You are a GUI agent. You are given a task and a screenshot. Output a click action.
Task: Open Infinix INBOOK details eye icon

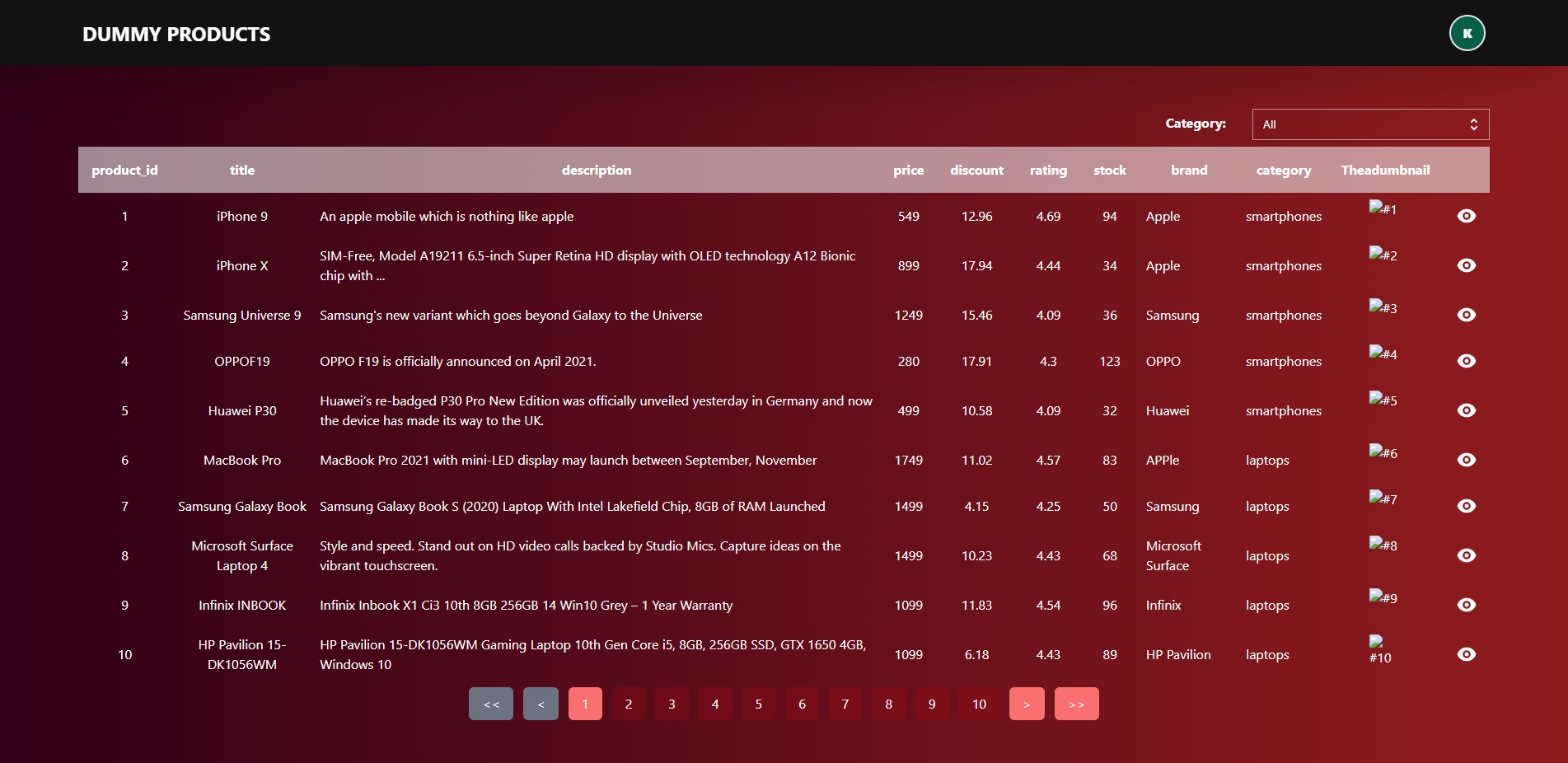click(1466, 605)
